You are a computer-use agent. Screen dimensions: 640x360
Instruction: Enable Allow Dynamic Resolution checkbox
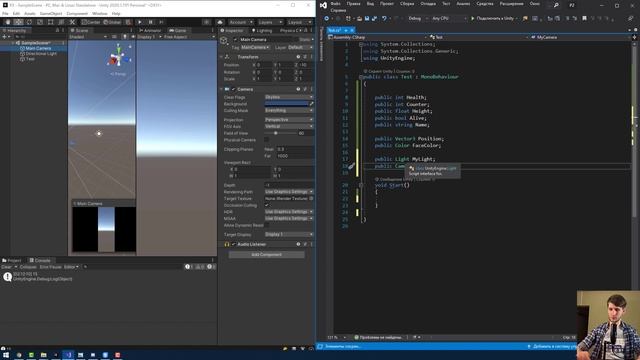point(267,225)
